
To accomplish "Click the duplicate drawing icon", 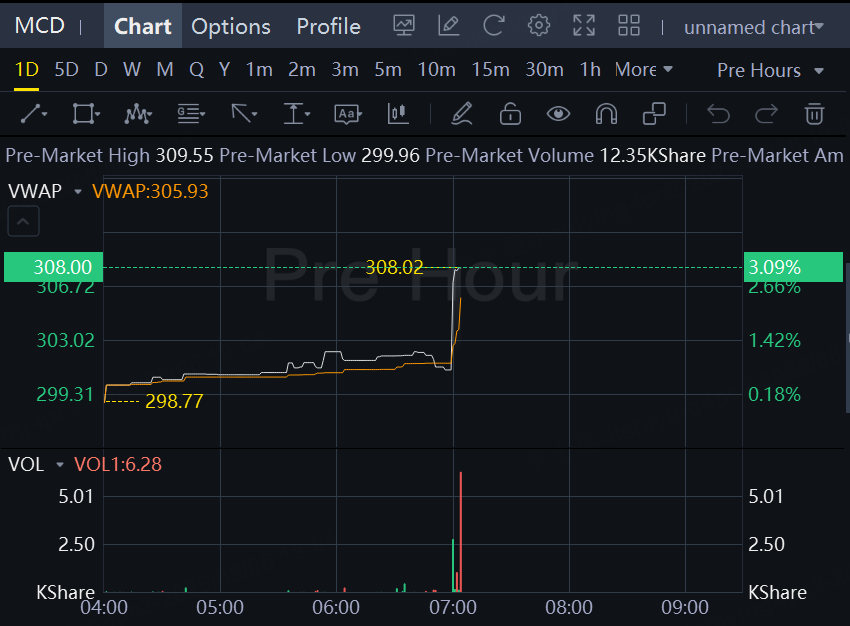I will click(x=654, y=114).
